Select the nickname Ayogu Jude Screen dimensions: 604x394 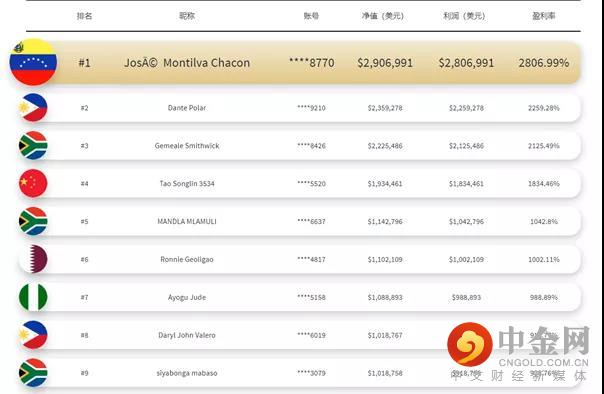[187, 297]
